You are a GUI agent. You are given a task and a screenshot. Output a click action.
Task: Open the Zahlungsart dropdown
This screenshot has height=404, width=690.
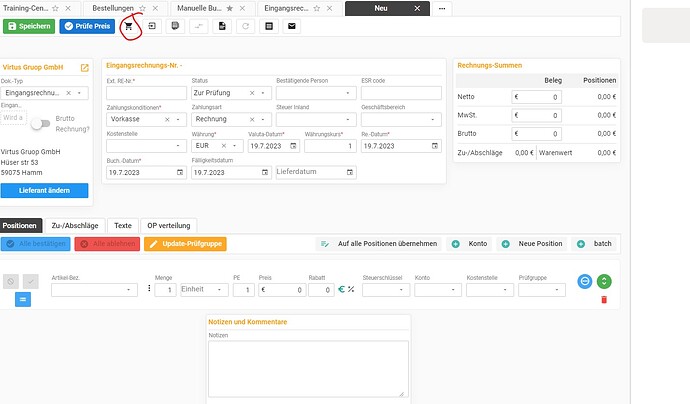point(263,119)
